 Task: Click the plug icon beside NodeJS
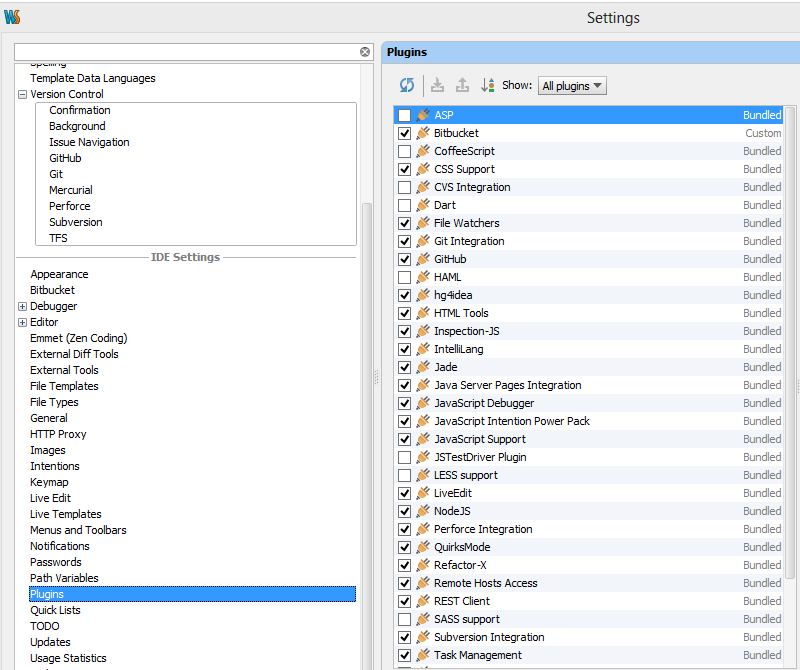pyautogui.click(x=423, y=511)
